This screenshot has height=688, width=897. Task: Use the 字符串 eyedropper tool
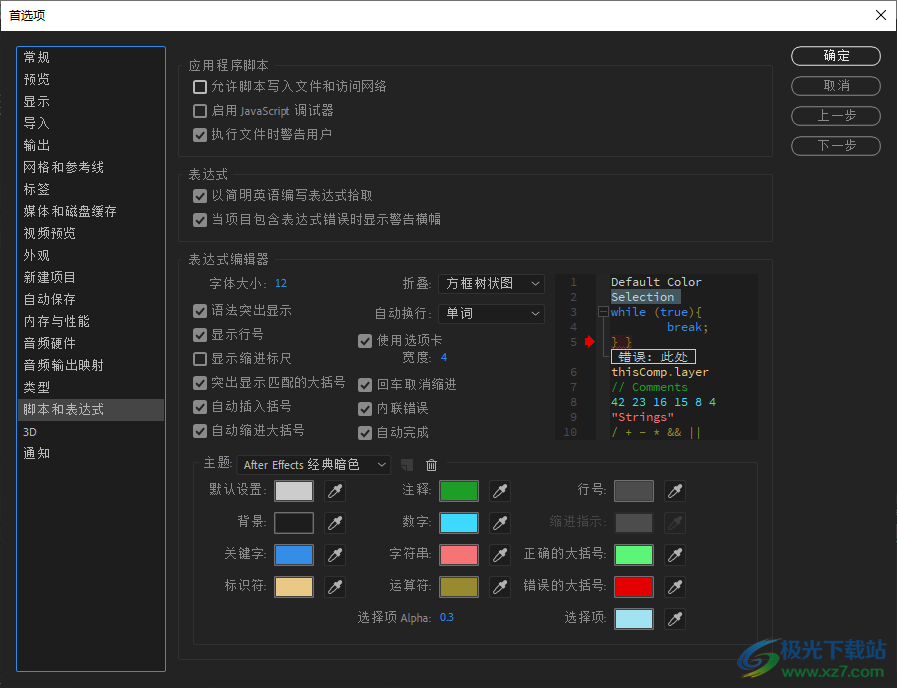(x=500, y=555)
